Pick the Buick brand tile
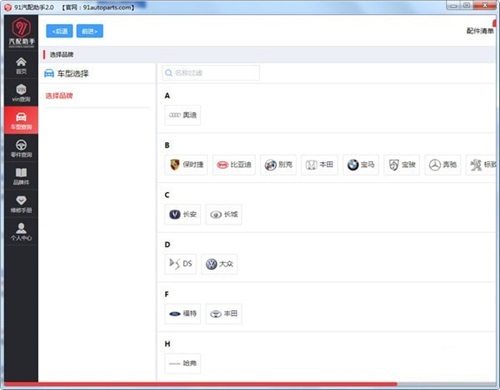This screenshot has height=390, width=500. click(x=278, y=165)
